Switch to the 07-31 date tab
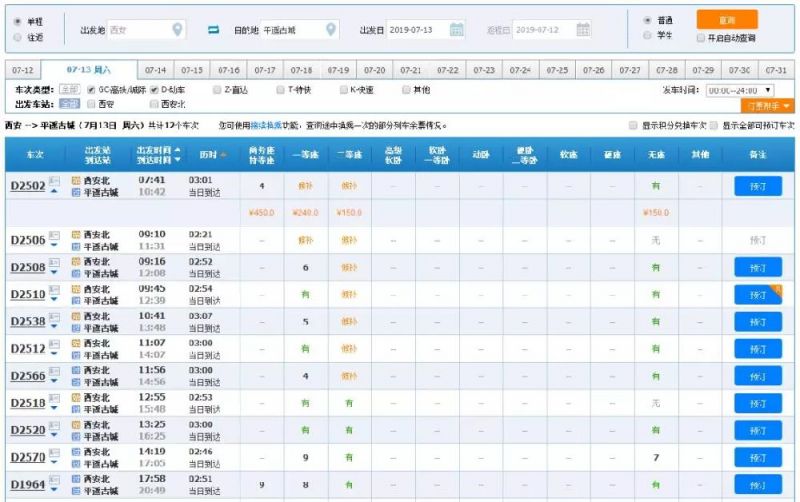This screenshot has width=800, height=502. (x=776, y=70)
